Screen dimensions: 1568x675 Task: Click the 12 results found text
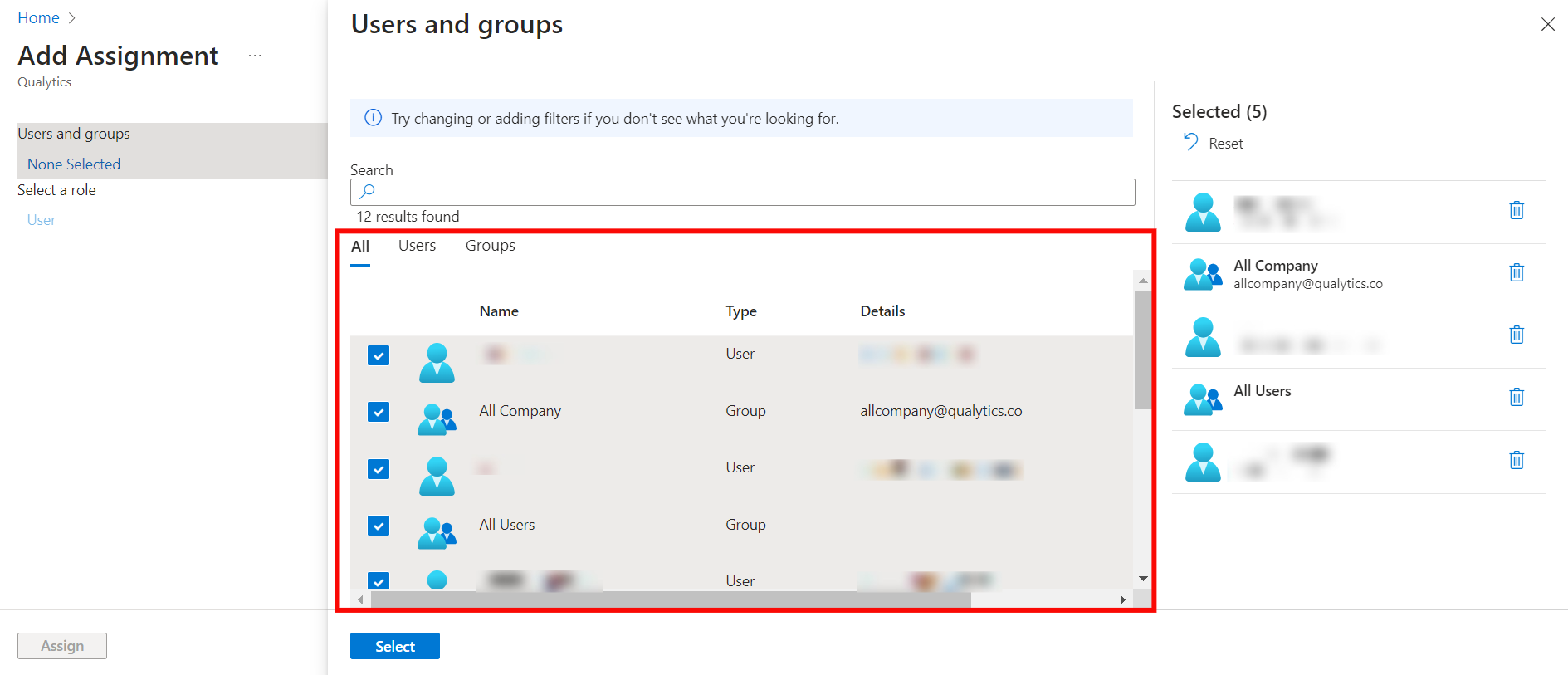[408, 217]
